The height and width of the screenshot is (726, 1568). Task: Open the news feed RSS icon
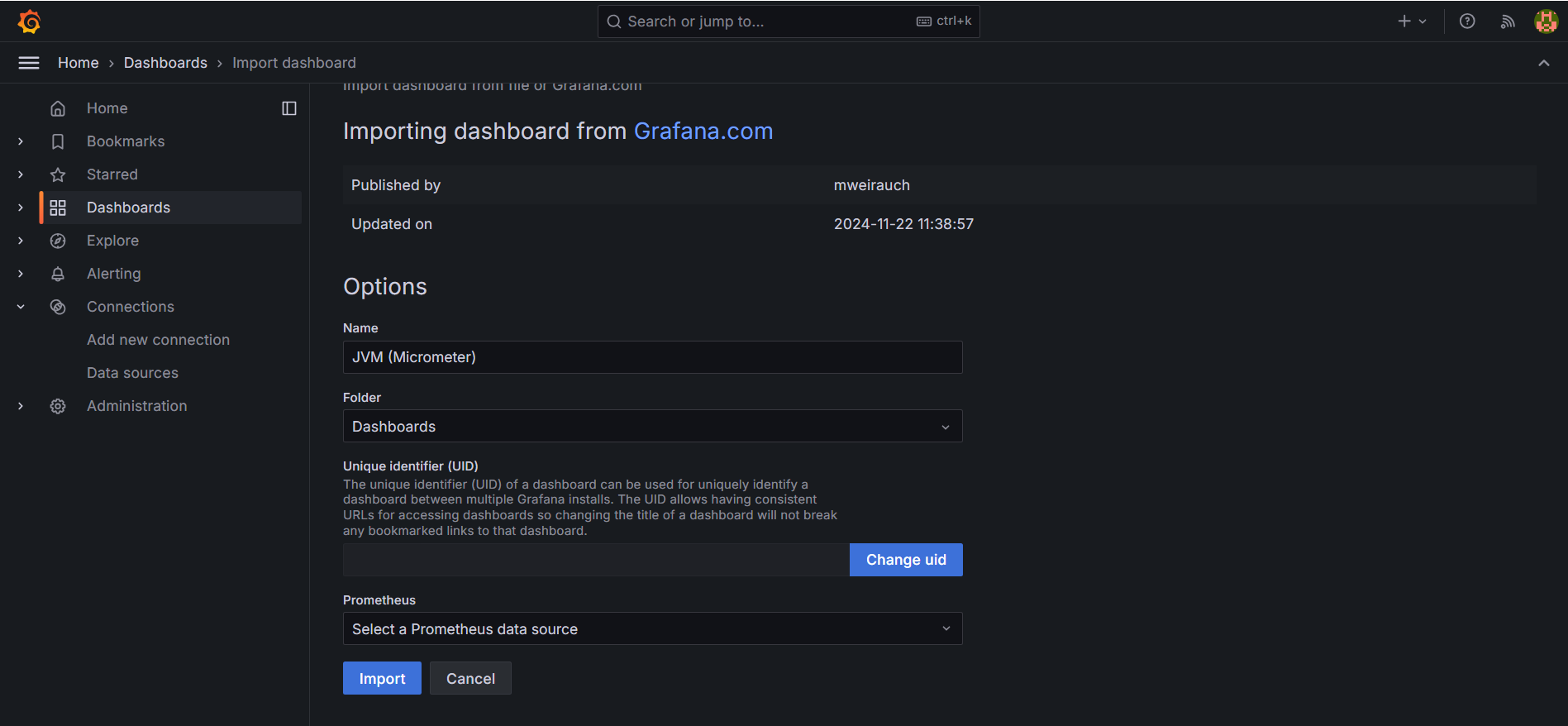(1508, 21)
